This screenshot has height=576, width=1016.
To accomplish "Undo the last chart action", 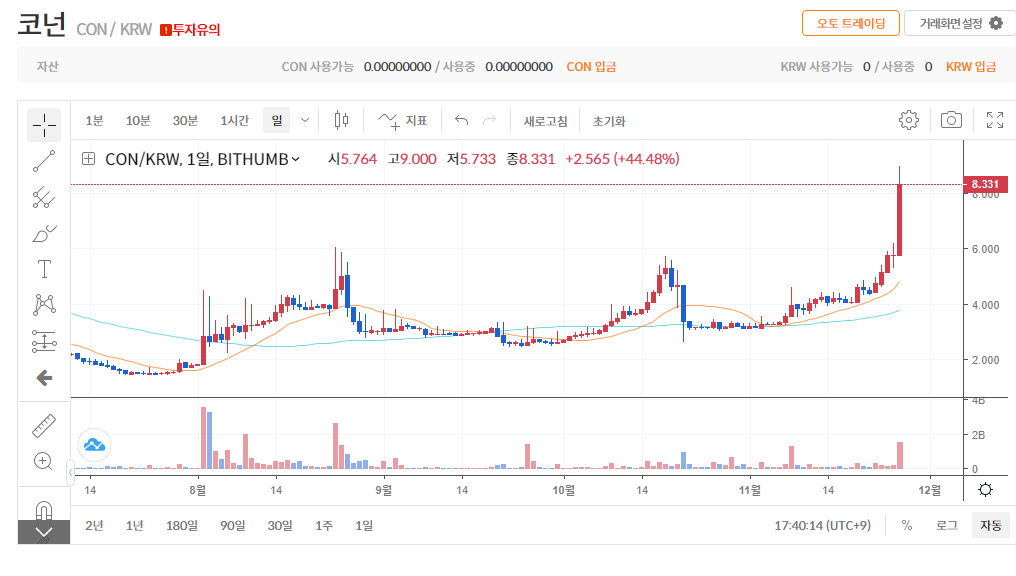I will coord(461,121).
